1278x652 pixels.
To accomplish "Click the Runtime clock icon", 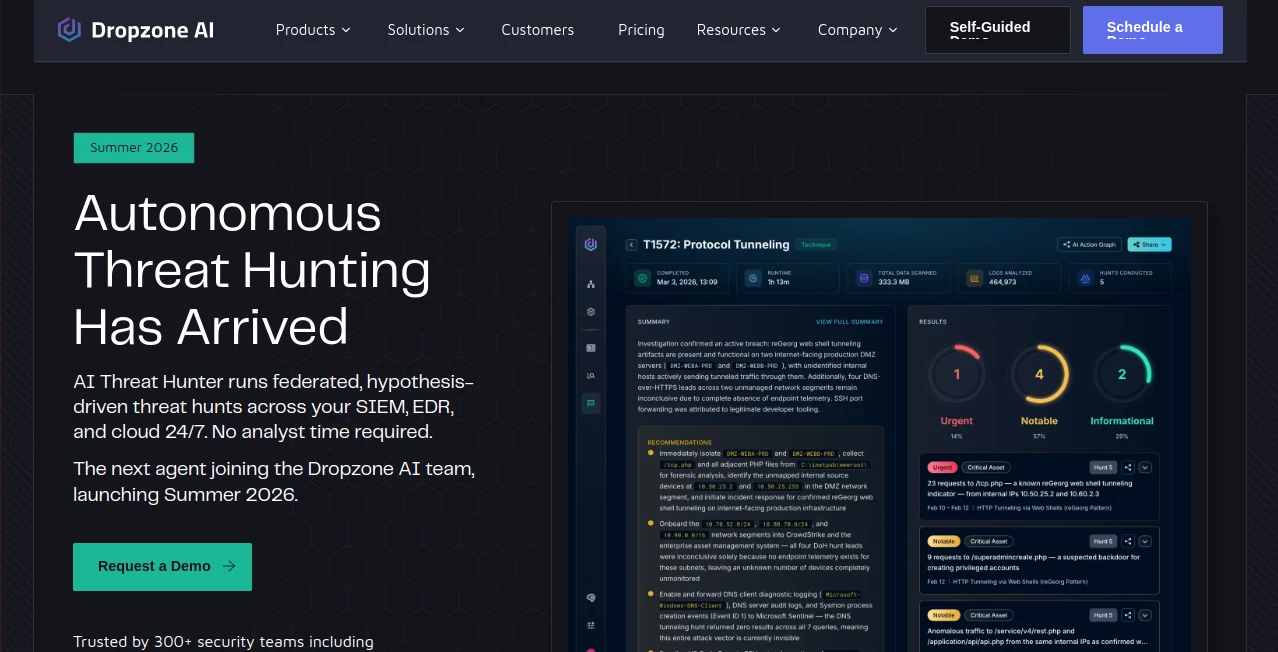I will coord(753,278).
